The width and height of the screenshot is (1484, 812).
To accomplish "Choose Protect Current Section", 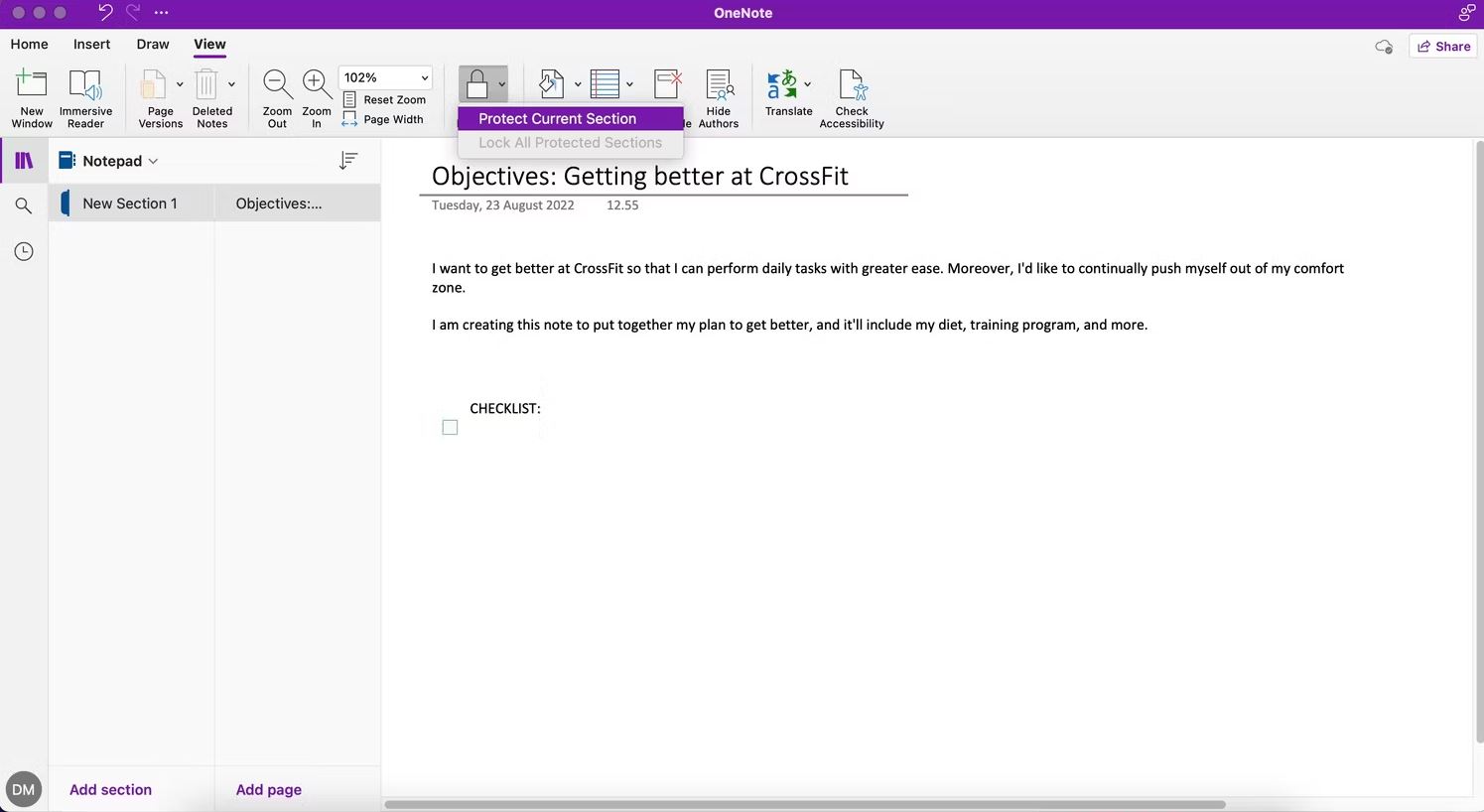I will pyautogui.click(x=571, y=118).
